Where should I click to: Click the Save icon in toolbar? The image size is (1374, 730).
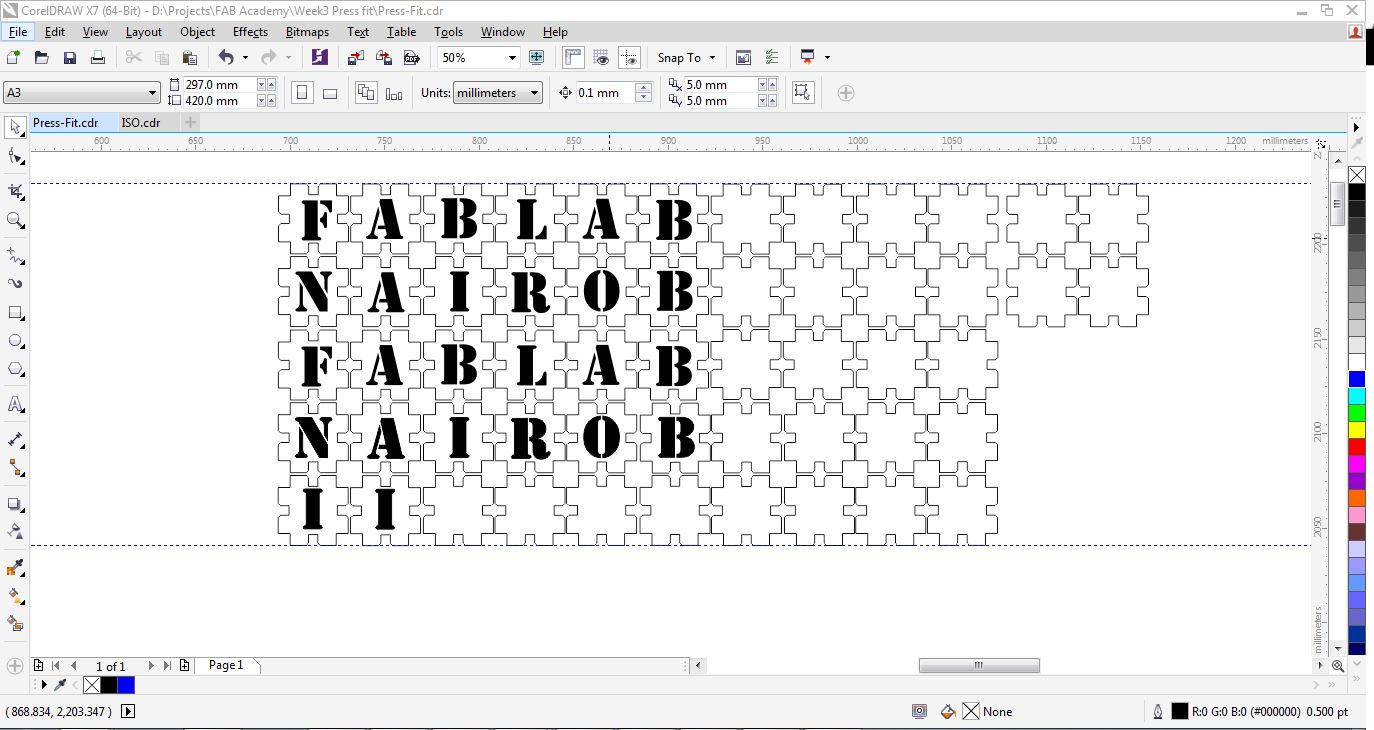pyautogui.click(x=70, y=58)
